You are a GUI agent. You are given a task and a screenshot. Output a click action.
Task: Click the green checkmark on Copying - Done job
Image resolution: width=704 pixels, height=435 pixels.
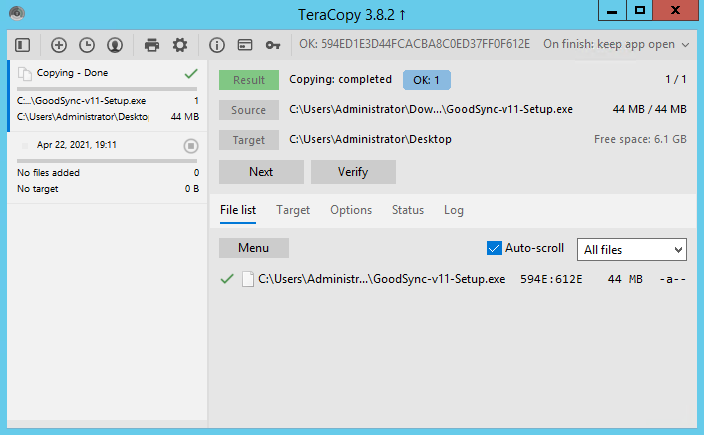[x=191, y=73]
